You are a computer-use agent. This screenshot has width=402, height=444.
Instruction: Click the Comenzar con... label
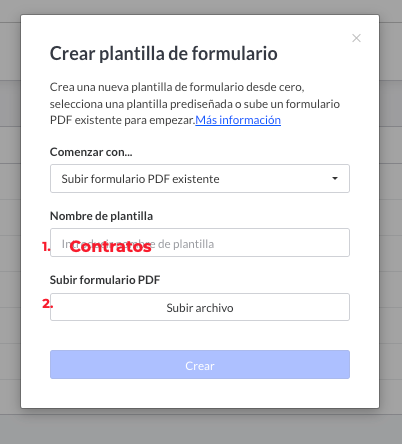(x=91, y=152)
